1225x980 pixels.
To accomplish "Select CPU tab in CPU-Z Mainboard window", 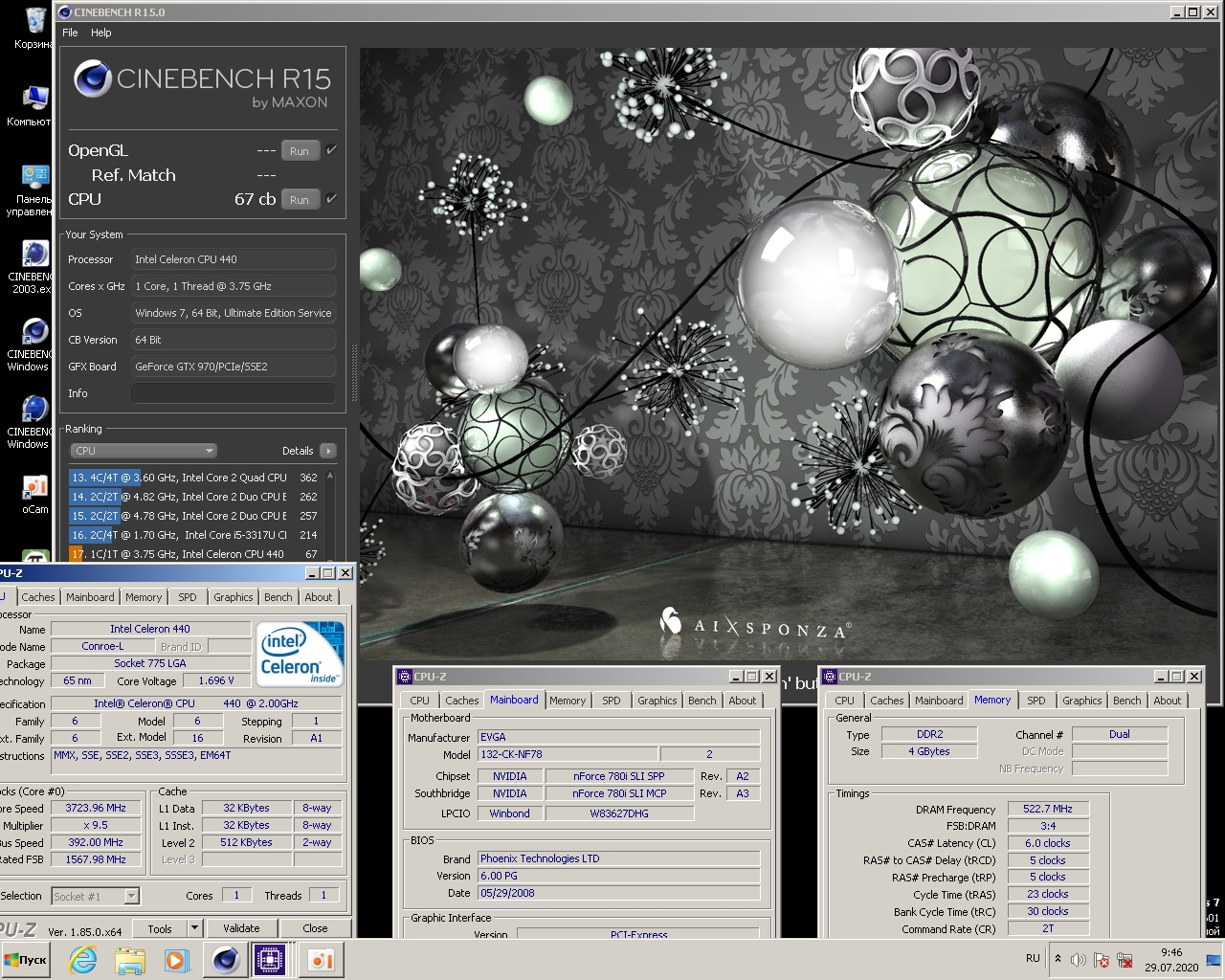I will 419,701.
